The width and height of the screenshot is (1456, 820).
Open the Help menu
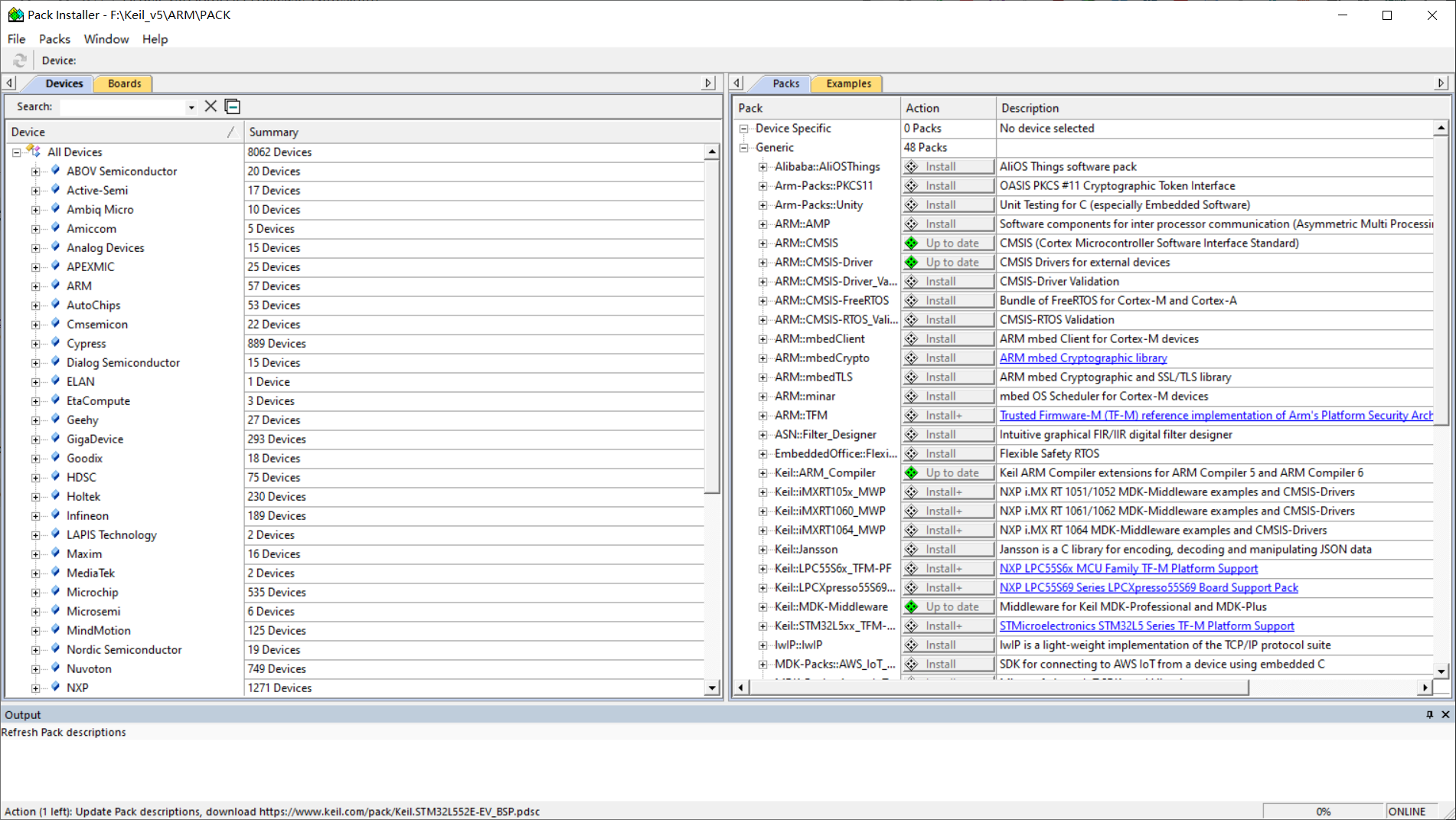pos(155,38)
